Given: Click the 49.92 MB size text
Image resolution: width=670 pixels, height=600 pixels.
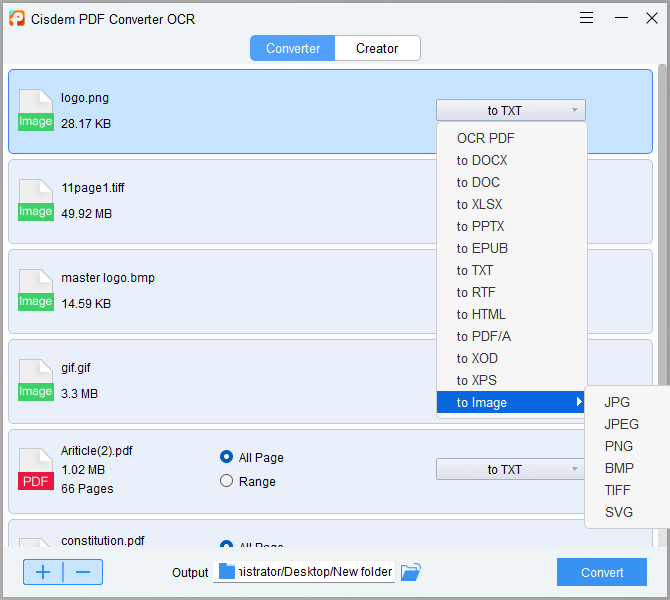Looking at the screenshot, I should point(86,213).
